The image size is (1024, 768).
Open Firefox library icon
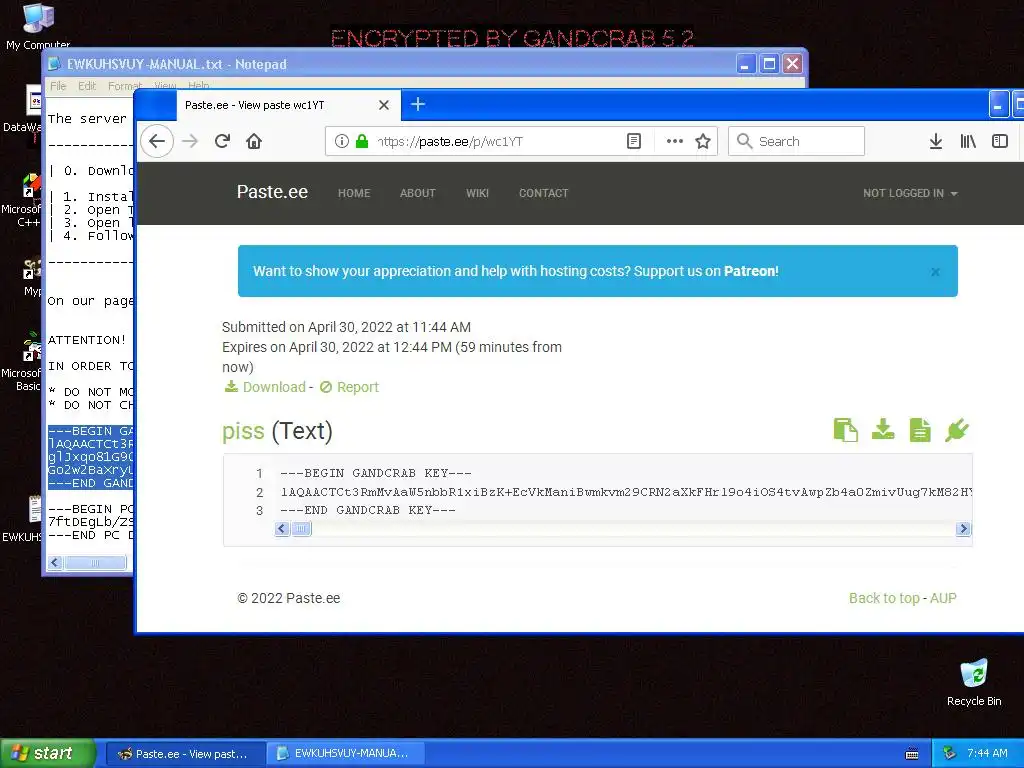tap(968, 141)
